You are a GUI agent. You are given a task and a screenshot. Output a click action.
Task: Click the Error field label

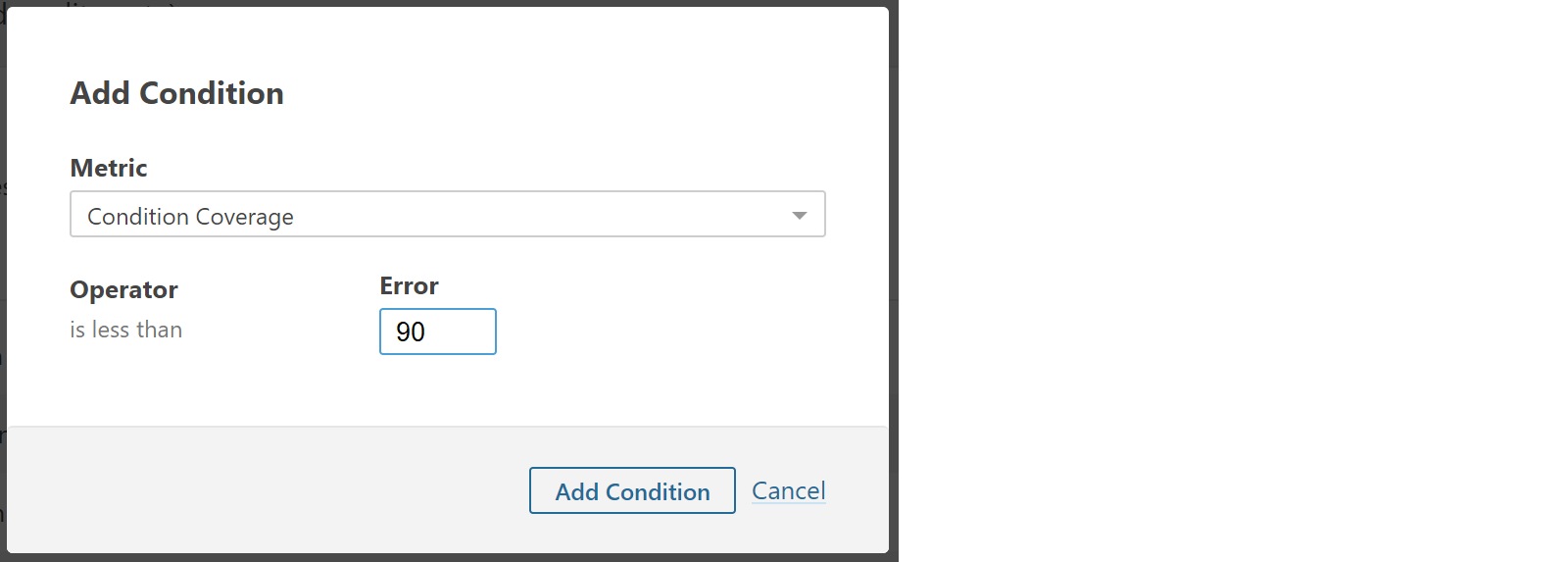409,286
